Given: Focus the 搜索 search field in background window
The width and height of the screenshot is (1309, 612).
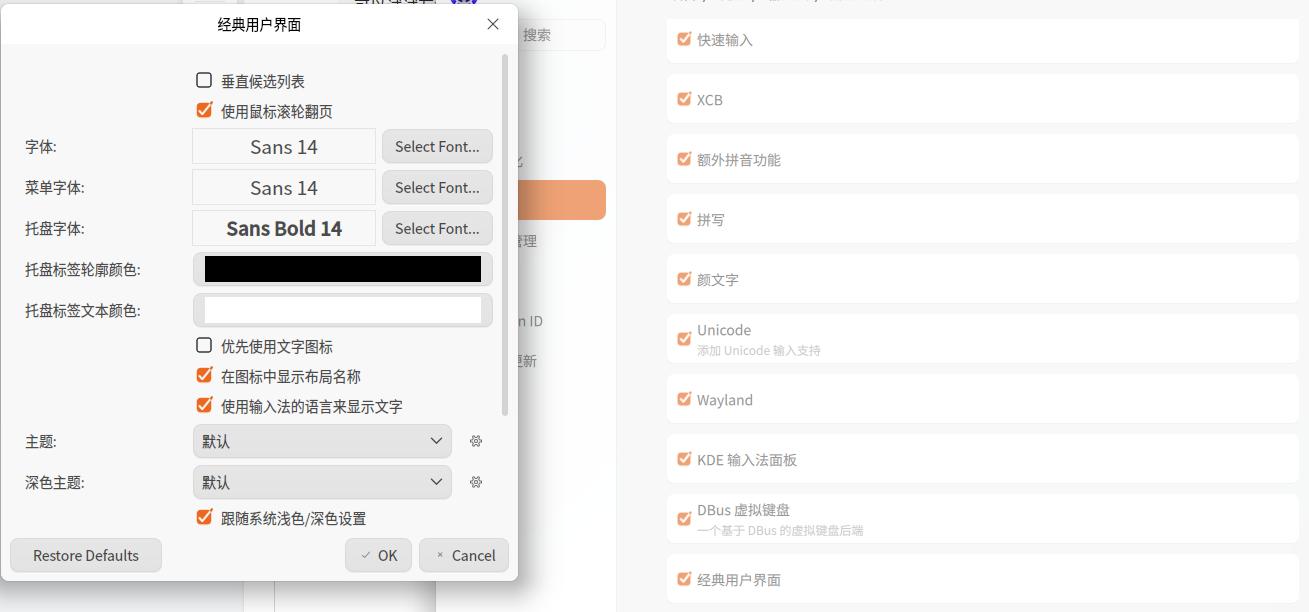Looking at the screenshot, I should point(560,34).
